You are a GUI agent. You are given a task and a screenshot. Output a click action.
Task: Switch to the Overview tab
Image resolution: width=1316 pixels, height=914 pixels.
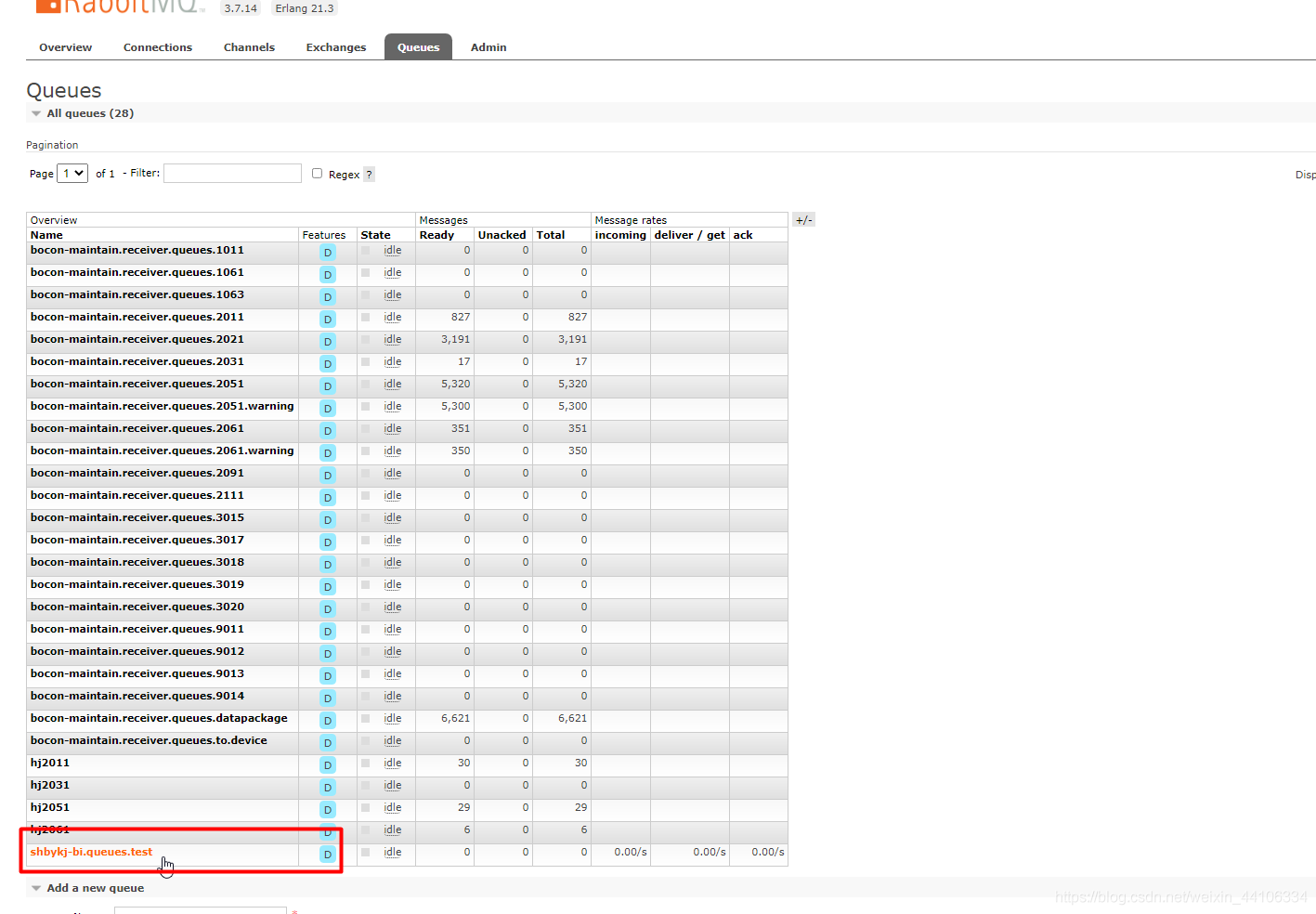65,47
